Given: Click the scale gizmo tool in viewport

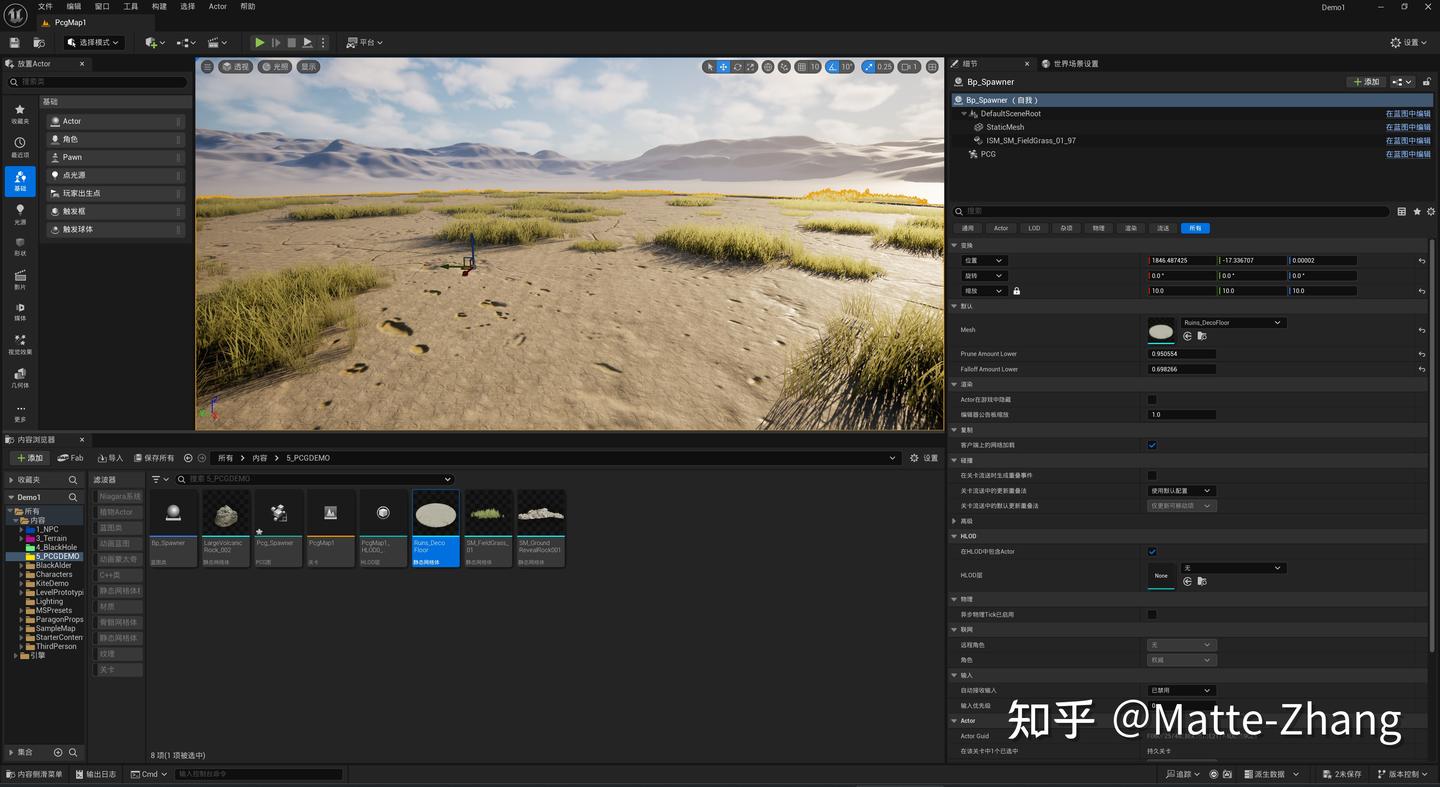Looking at the screenshot, I should (751, 67).
